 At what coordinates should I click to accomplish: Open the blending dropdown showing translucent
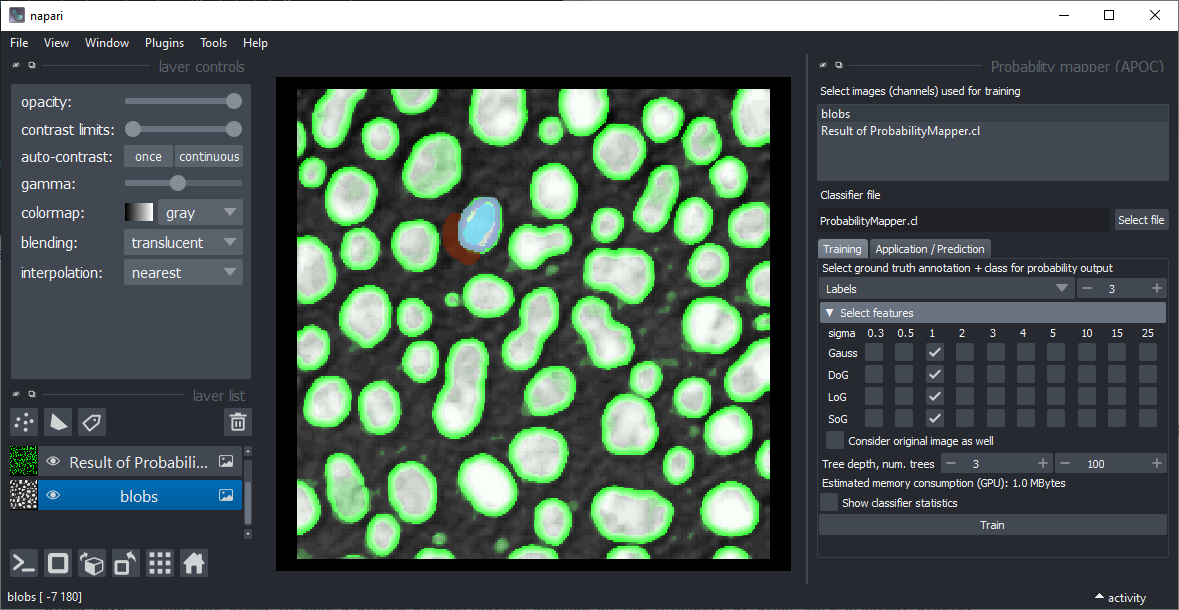tap(183, 241)
